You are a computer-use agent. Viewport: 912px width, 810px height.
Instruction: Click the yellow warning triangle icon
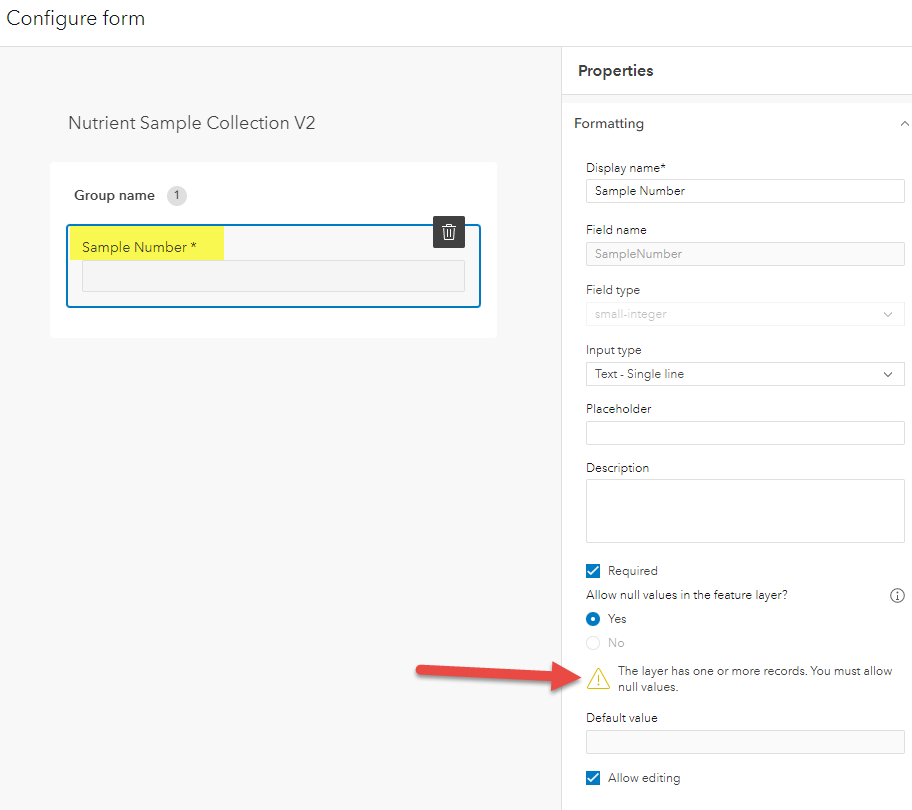[598, 679]
